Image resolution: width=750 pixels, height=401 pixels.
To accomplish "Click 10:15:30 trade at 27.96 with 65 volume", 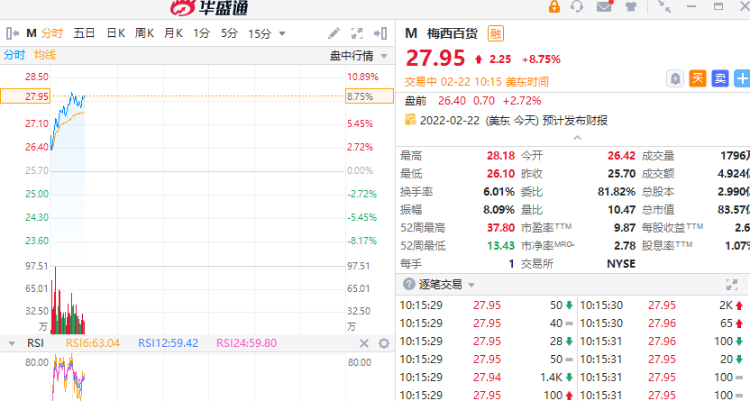I will [662, 323].
